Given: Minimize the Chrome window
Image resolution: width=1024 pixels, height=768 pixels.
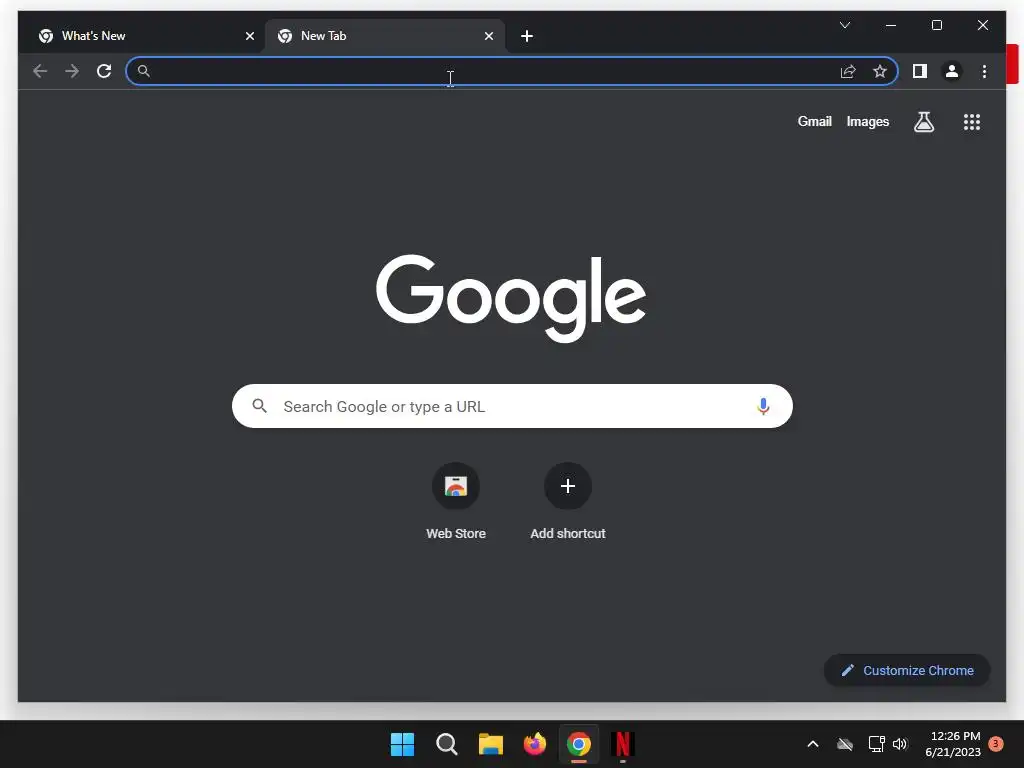Looking at the screenshot, I should pos(891,25).
